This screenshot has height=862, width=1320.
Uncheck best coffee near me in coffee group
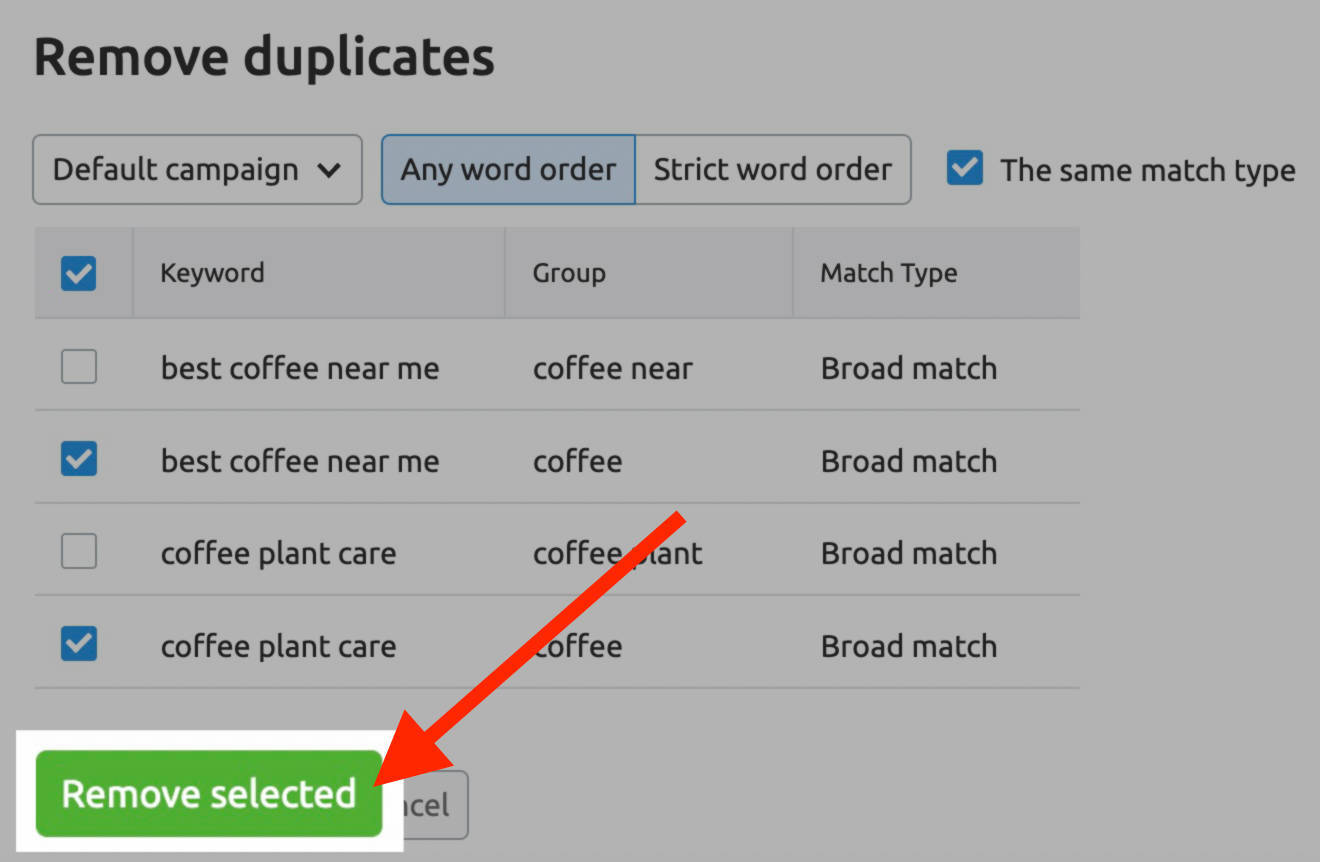[78, 460]
